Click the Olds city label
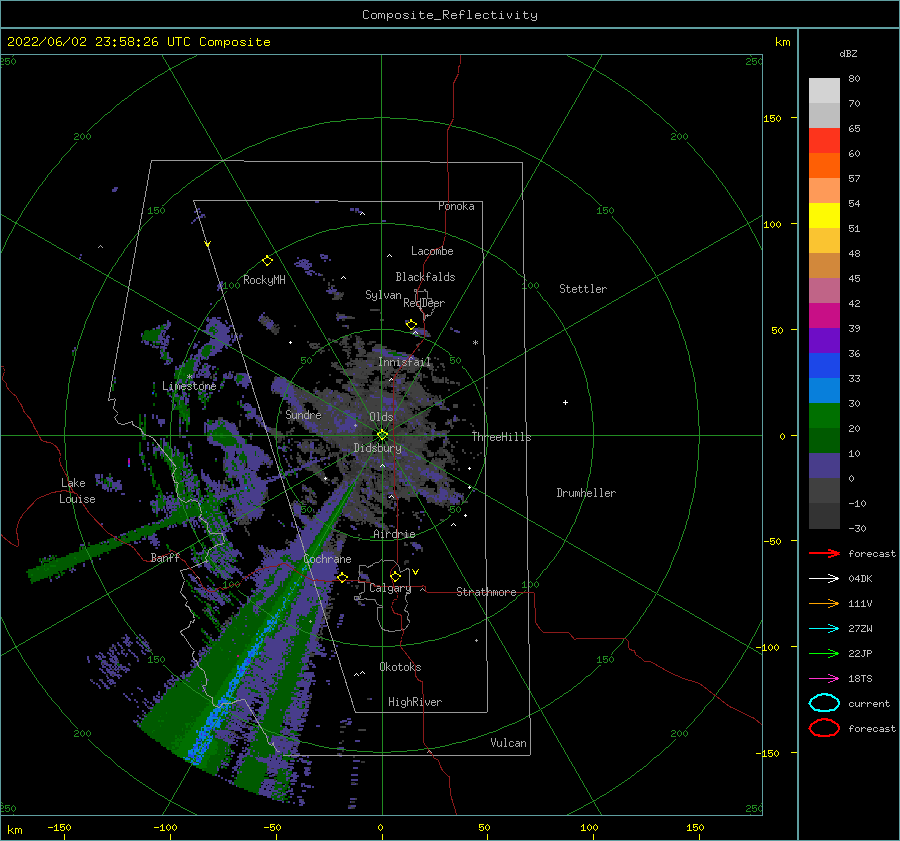The height and width of the screenshot is (841, 900). point(381,417)
